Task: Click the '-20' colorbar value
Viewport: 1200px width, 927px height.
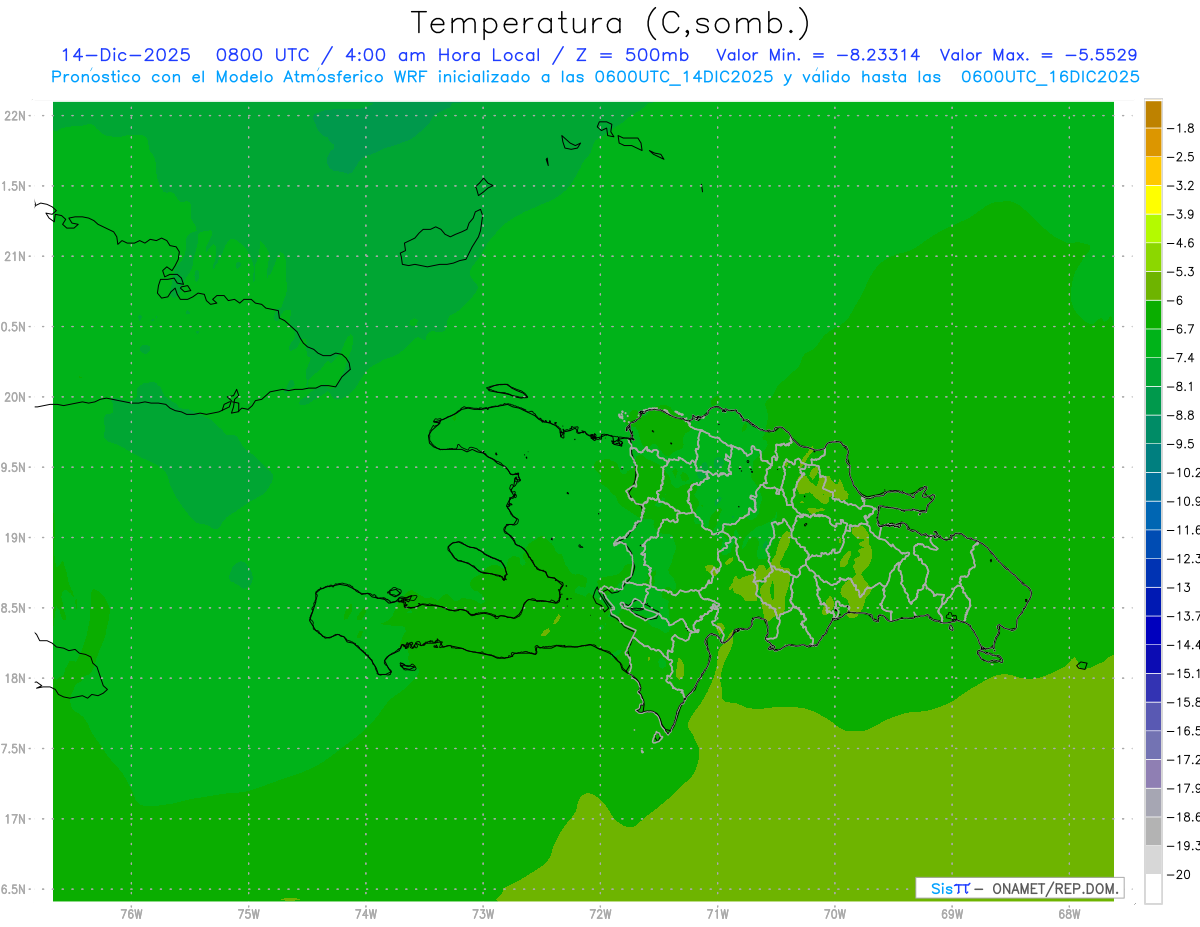Action: [x=1178, y=875]
